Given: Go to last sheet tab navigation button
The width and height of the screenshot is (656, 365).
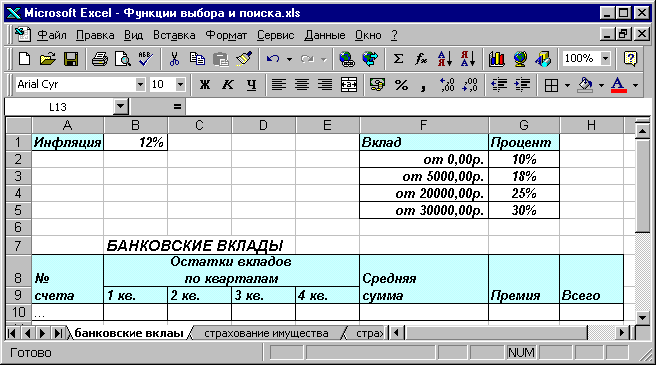Looking at the screenshot, I should pyautogui.click(x=58, y=333).
